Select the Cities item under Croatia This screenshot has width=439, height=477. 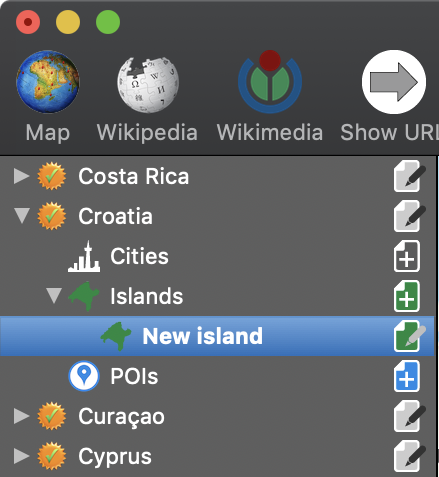pyautogui.click(x=139, y=256)
